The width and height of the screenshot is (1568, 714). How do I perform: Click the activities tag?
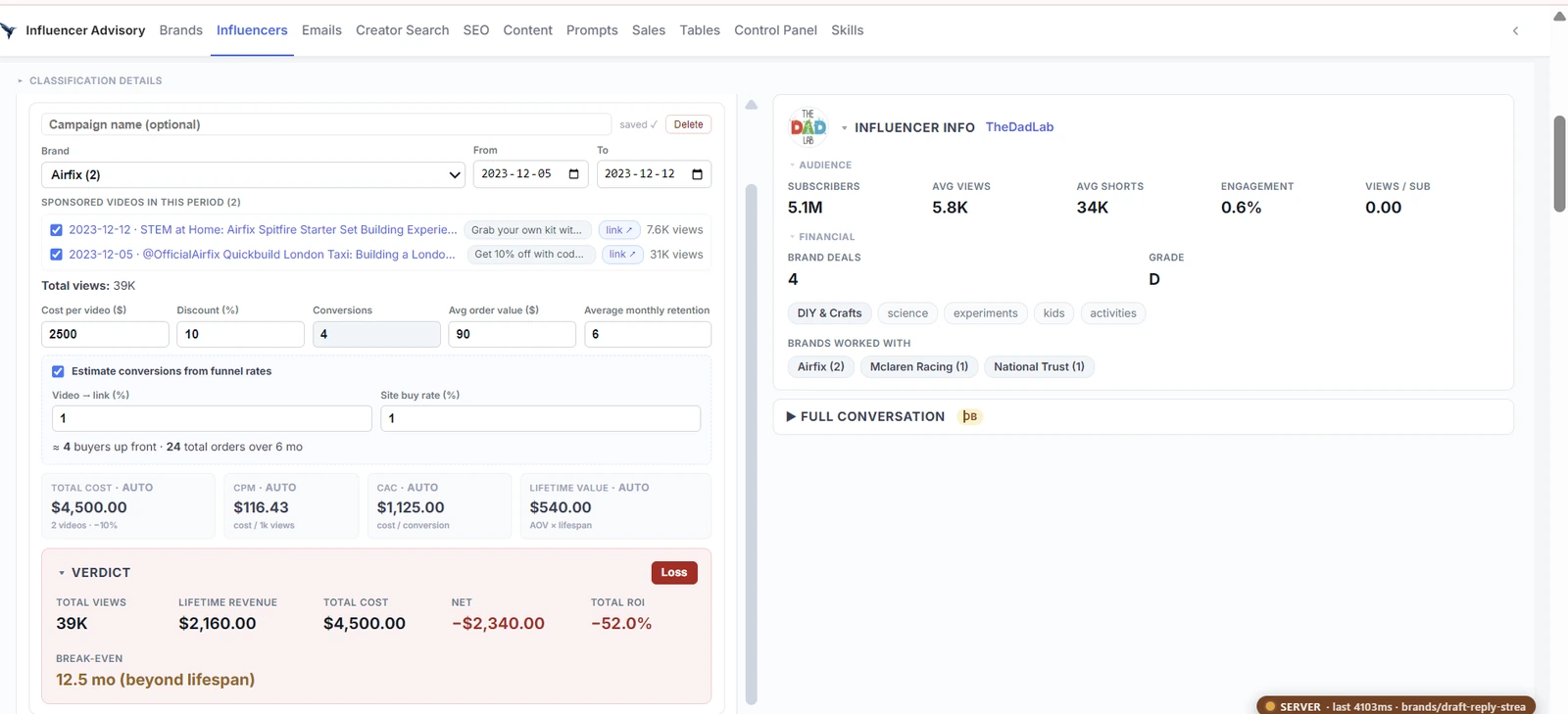pos(1113,313)
